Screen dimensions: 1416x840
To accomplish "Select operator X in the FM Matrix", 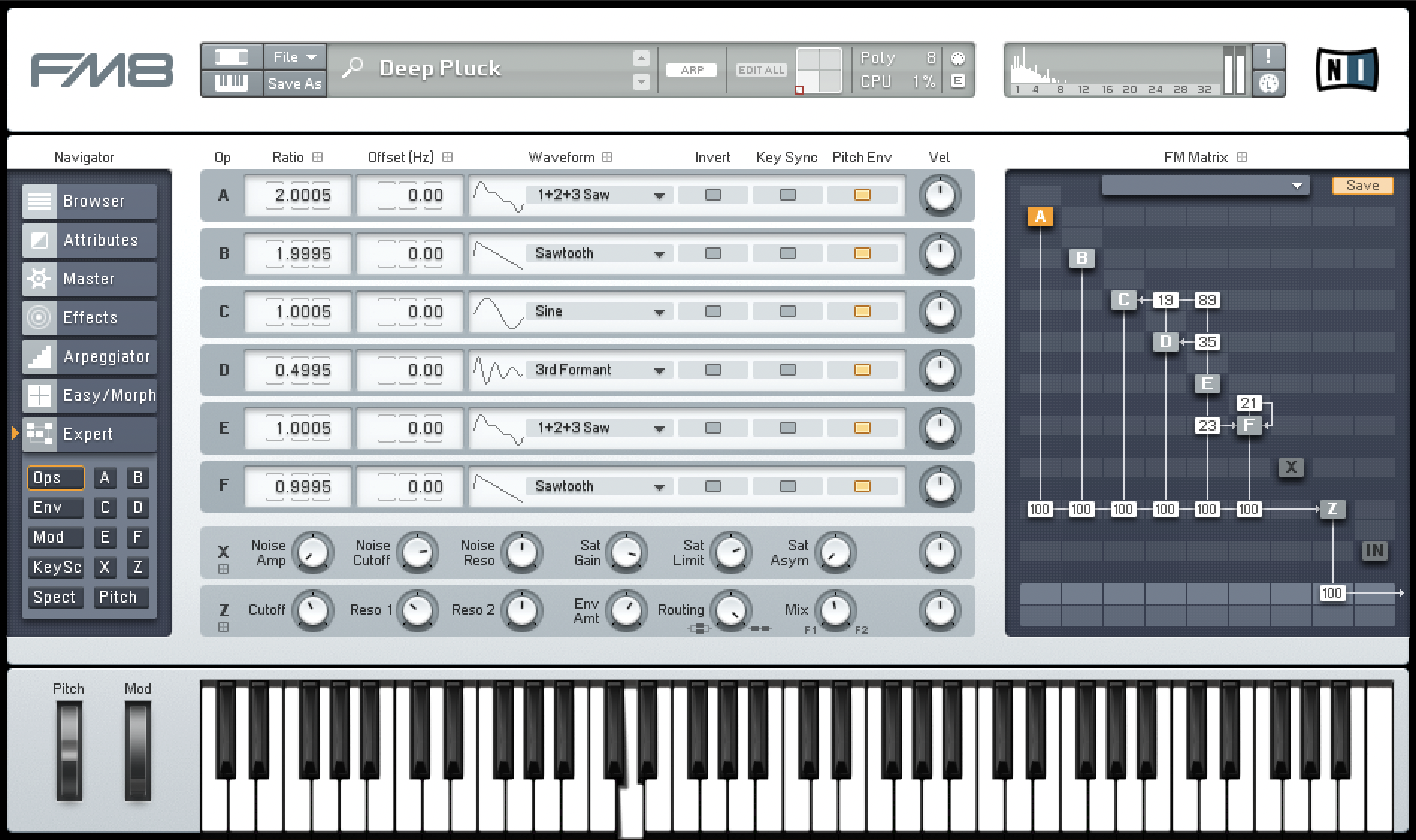I will 1291,467.
